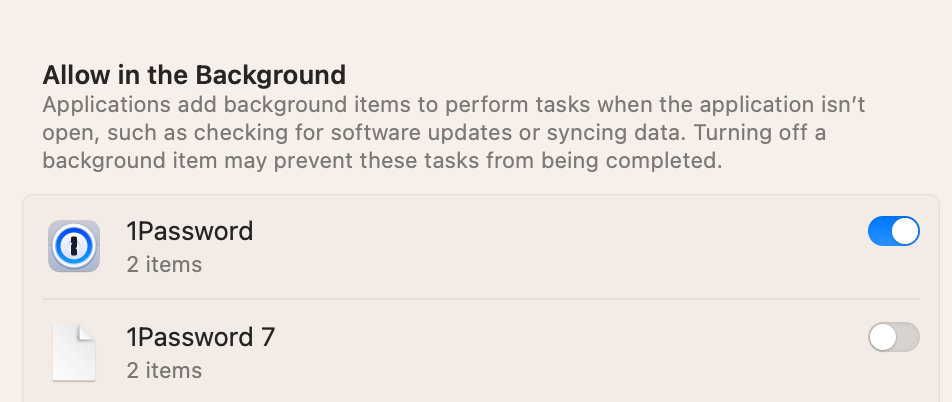952x402 pixels.
Task: Click the background items description paragraph
Action: click(x=454, y=132)
